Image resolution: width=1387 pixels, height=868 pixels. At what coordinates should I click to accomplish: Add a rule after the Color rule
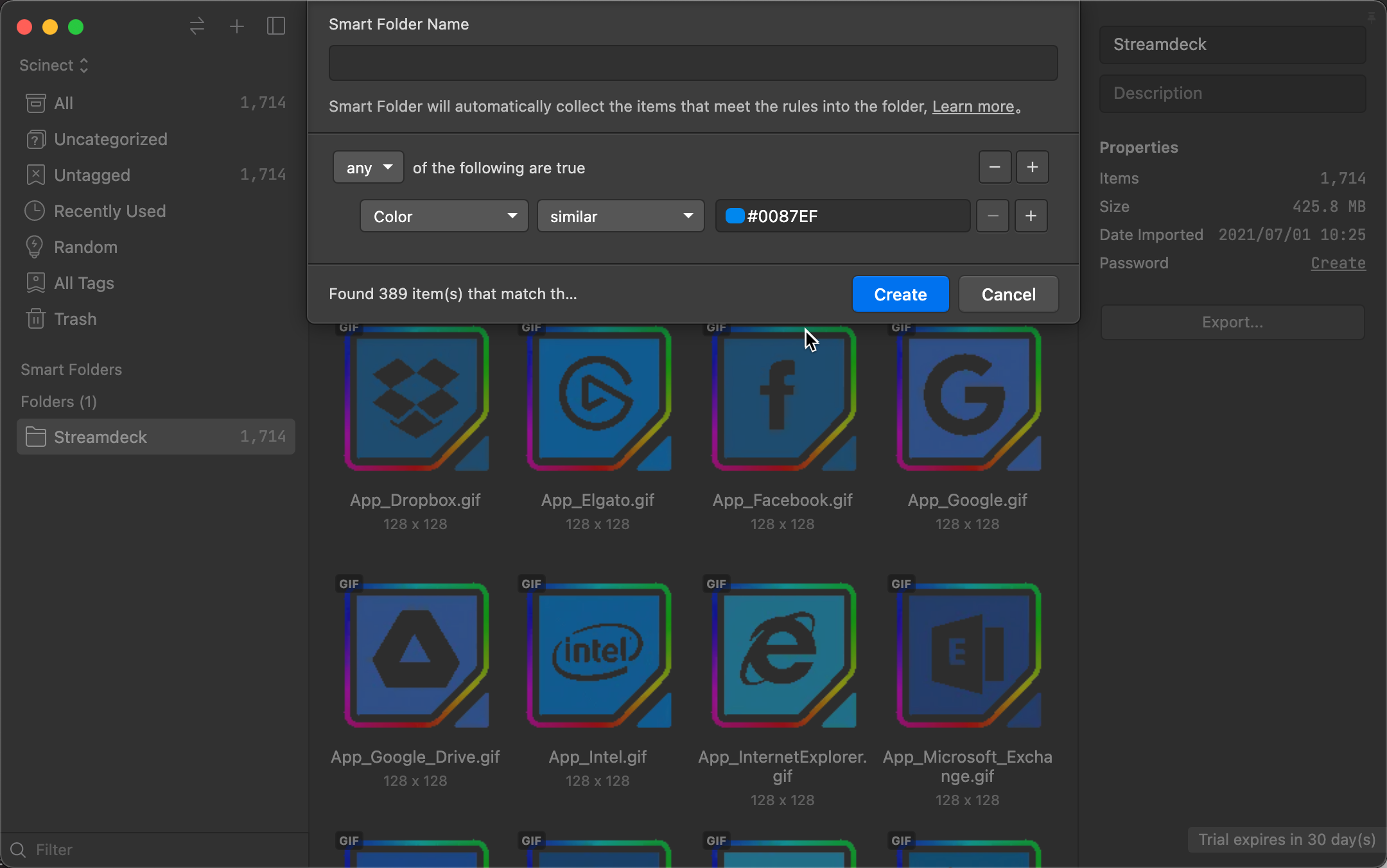coord(1031,216)
